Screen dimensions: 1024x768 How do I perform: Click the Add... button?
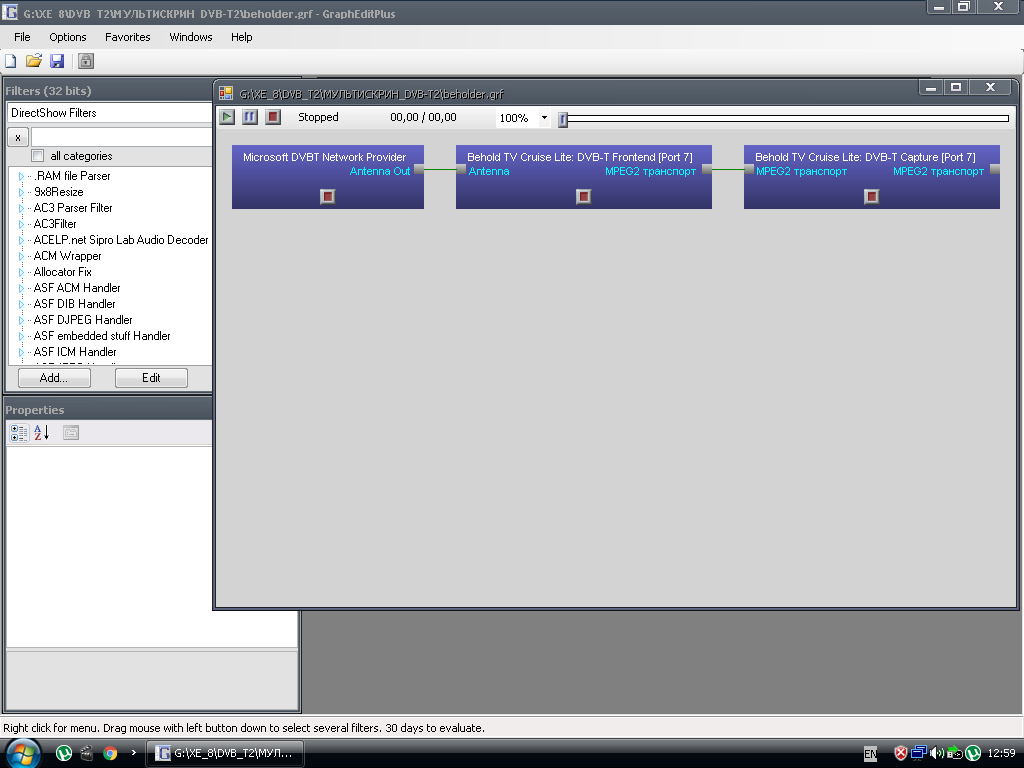pos(54,378)
